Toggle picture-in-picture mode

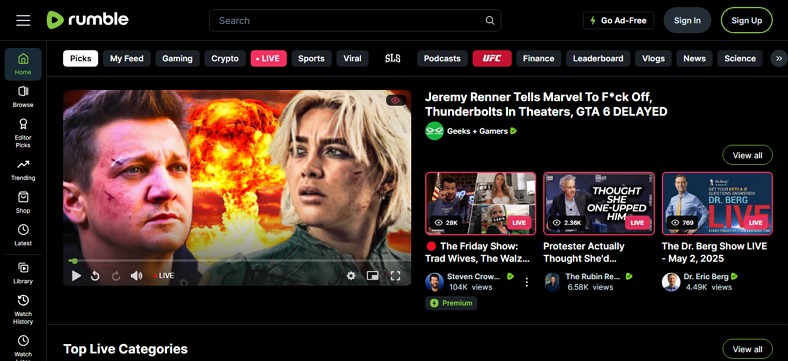point(372,276)
